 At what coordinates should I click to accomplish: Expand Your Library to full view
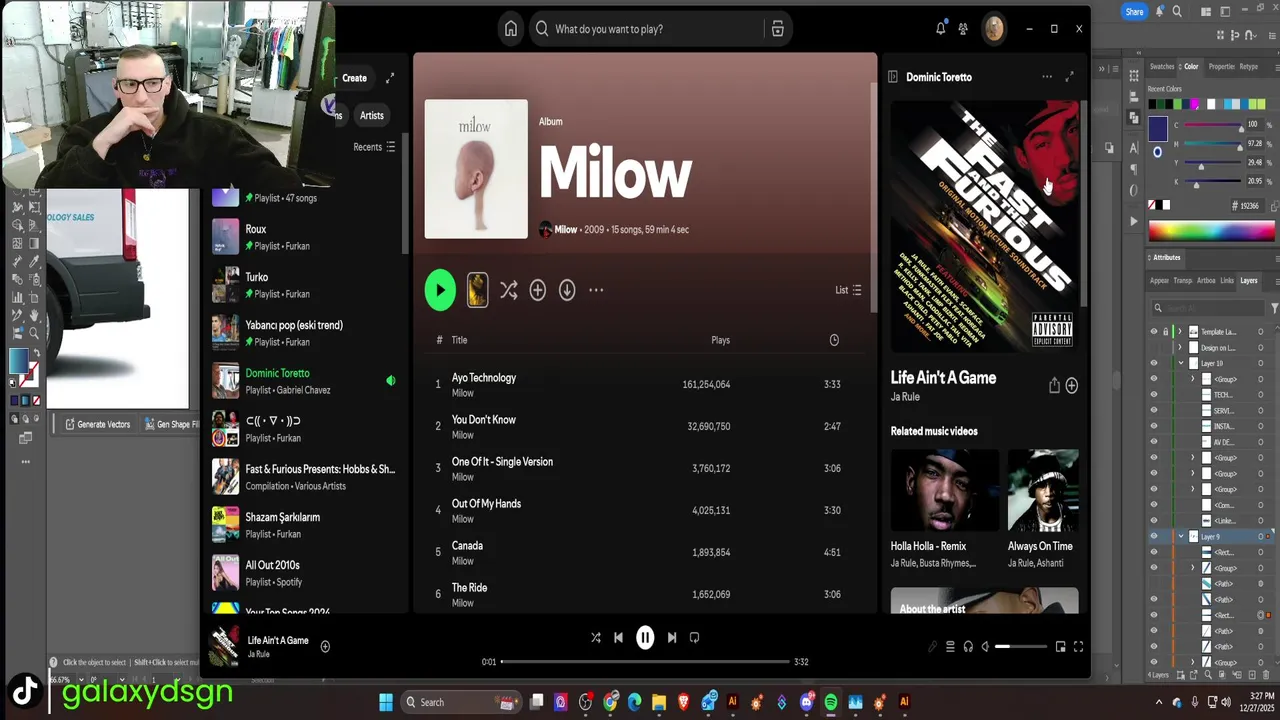click(x=390, y=78)
